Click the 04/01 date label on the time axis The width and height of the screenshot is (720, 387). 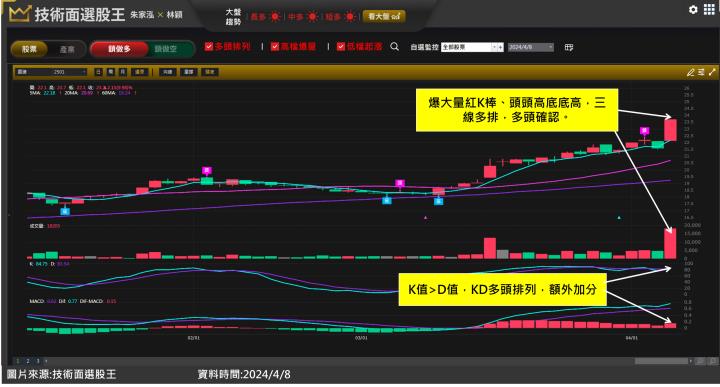tap(632, 338)
